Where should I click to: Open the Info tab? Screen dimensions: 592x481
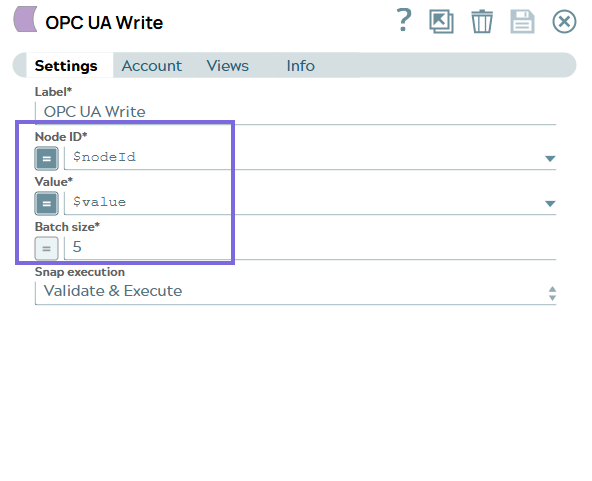click(x=301, y=66)
